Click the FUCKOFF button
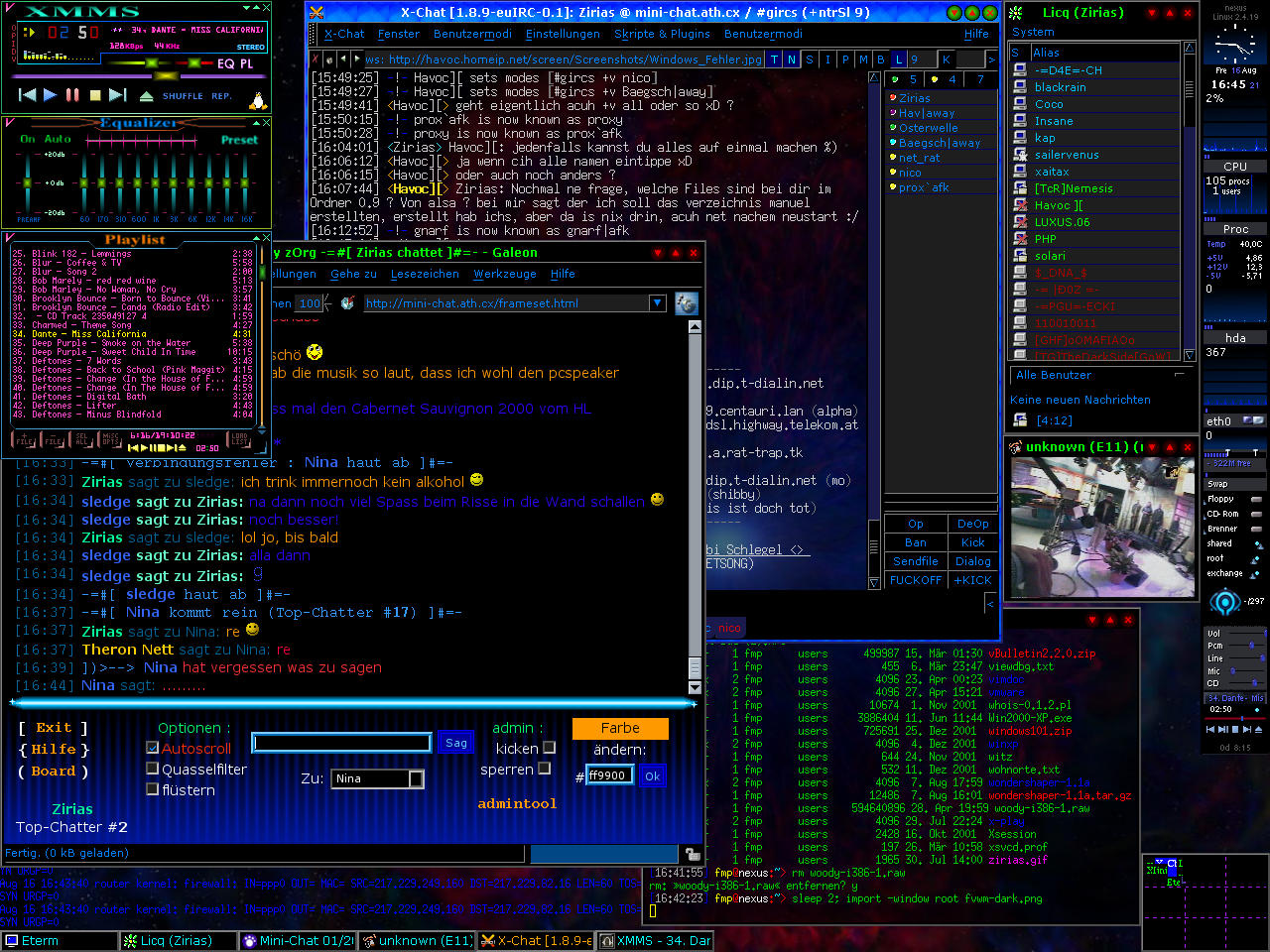 916,580
